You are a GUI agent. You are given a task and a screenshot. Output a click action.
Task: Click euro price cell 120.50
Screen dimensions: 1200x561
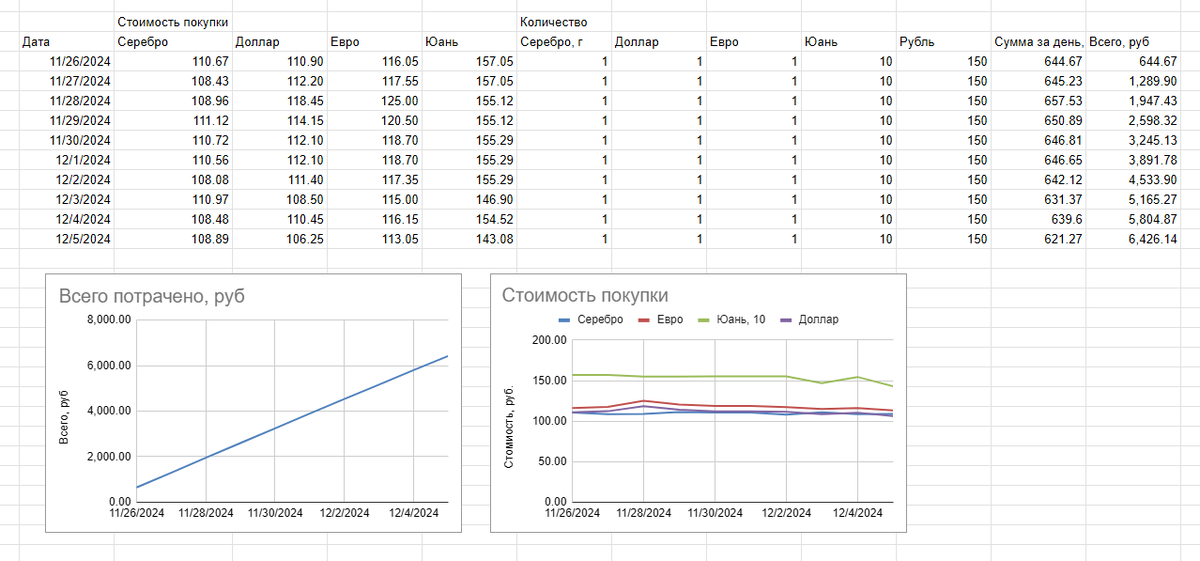coord(374,120)
